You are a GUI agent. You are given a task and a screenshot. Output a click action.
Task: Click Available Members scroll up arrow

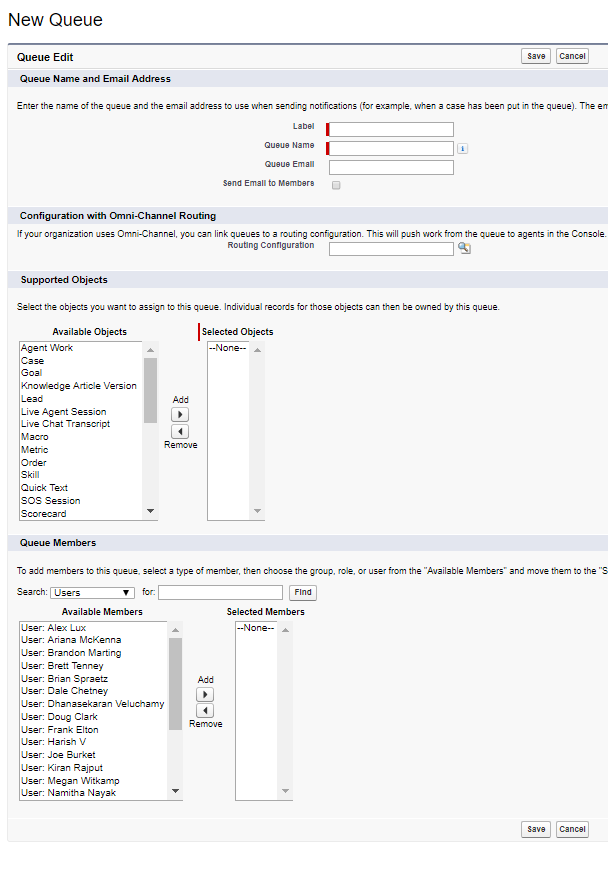176,630
